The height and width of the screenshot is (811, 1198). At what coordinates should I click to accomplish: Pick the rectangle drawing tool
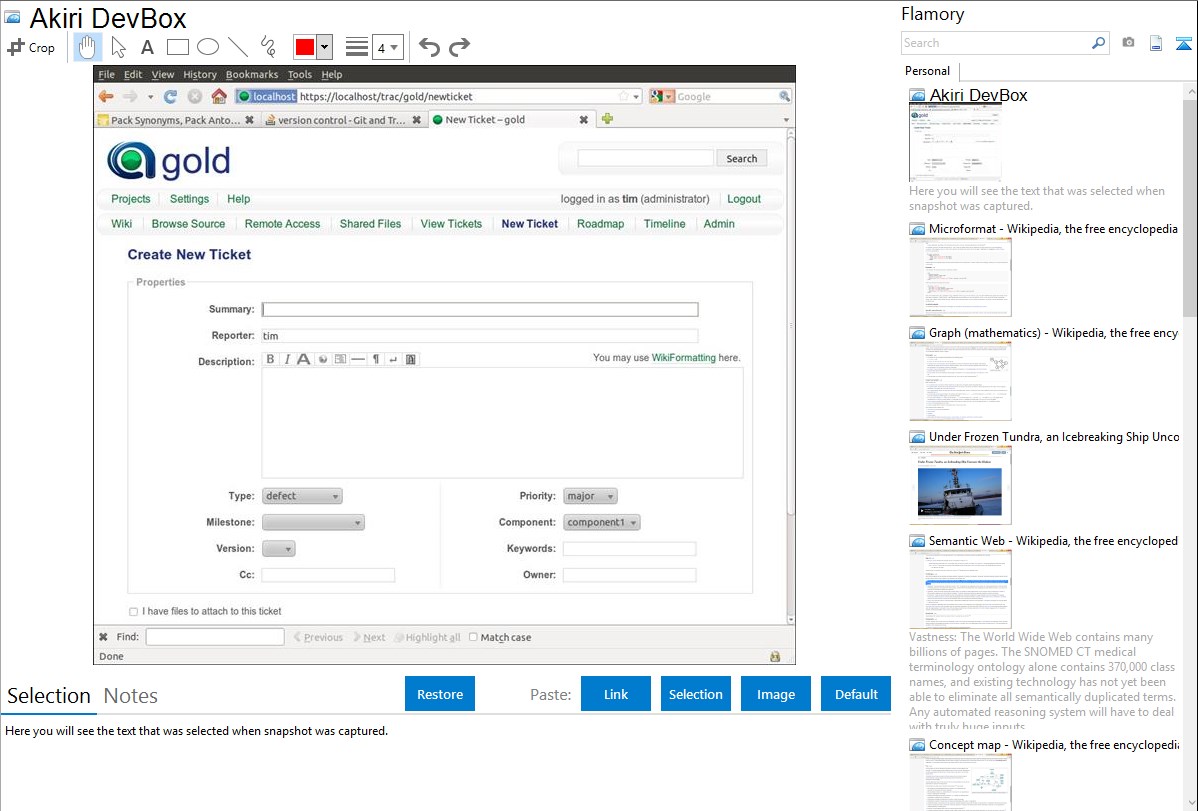(x=177, y=47)
